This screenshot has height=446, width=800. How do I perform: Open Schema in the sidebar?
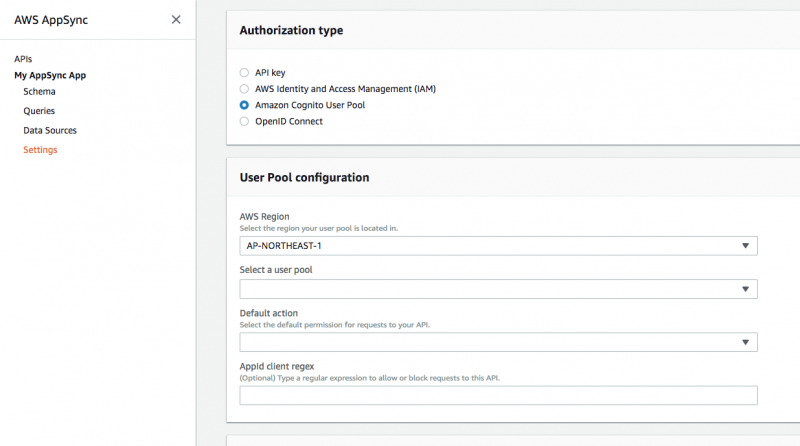39,91
